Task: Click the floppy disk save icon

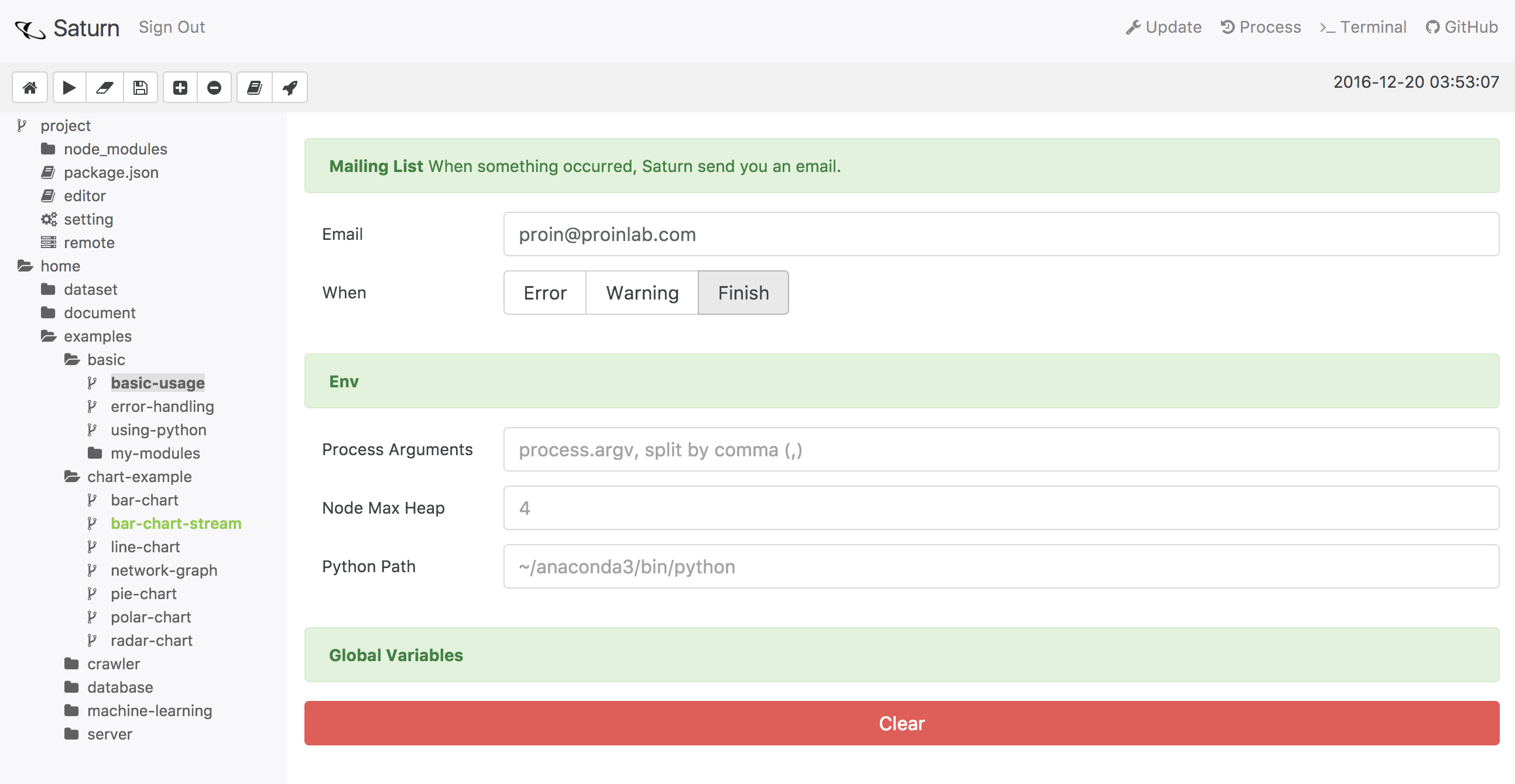Action: point(140,88)
